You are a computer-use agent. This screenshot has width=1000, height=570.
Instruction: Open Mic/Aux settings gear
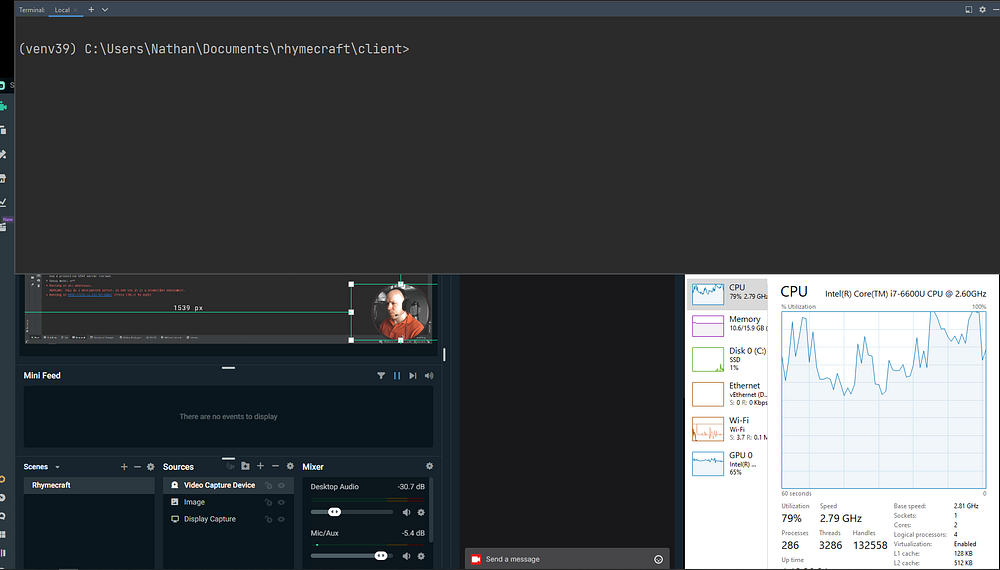point(421,556)
